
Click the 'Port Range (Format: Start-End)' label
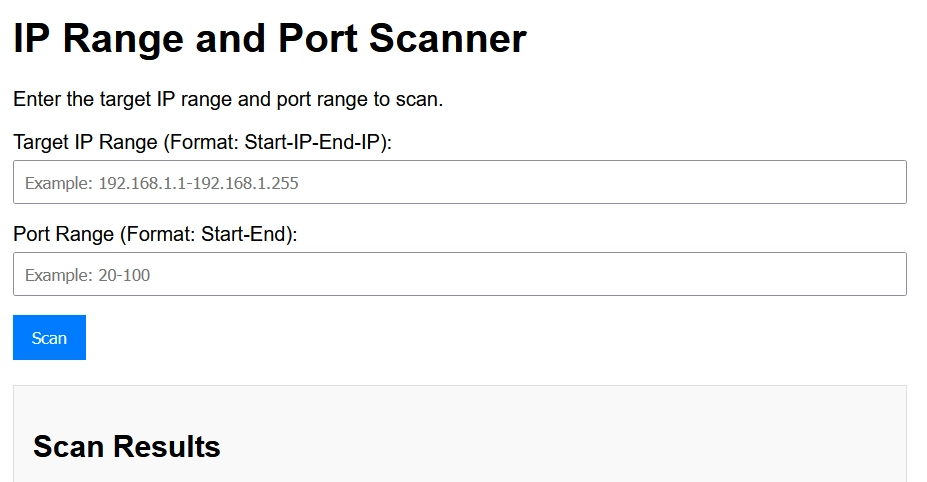tap(155, 234)
